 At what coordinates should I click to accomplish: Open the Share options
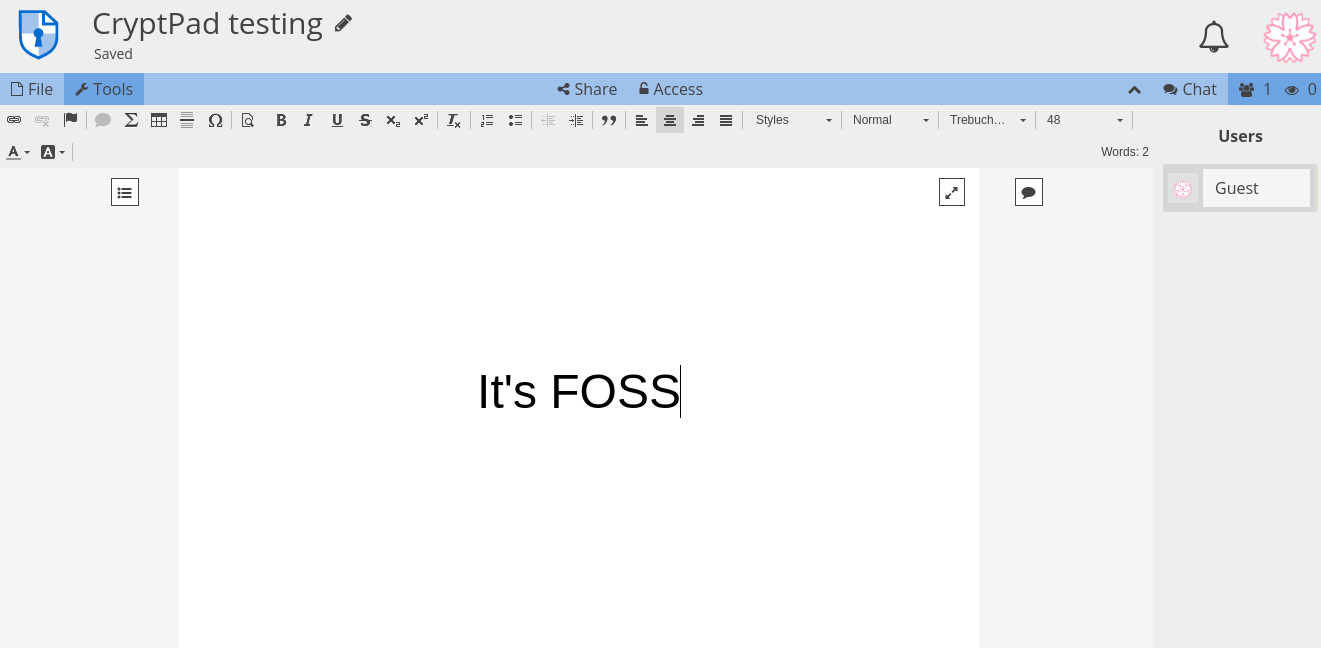click(x=587, y=89)
